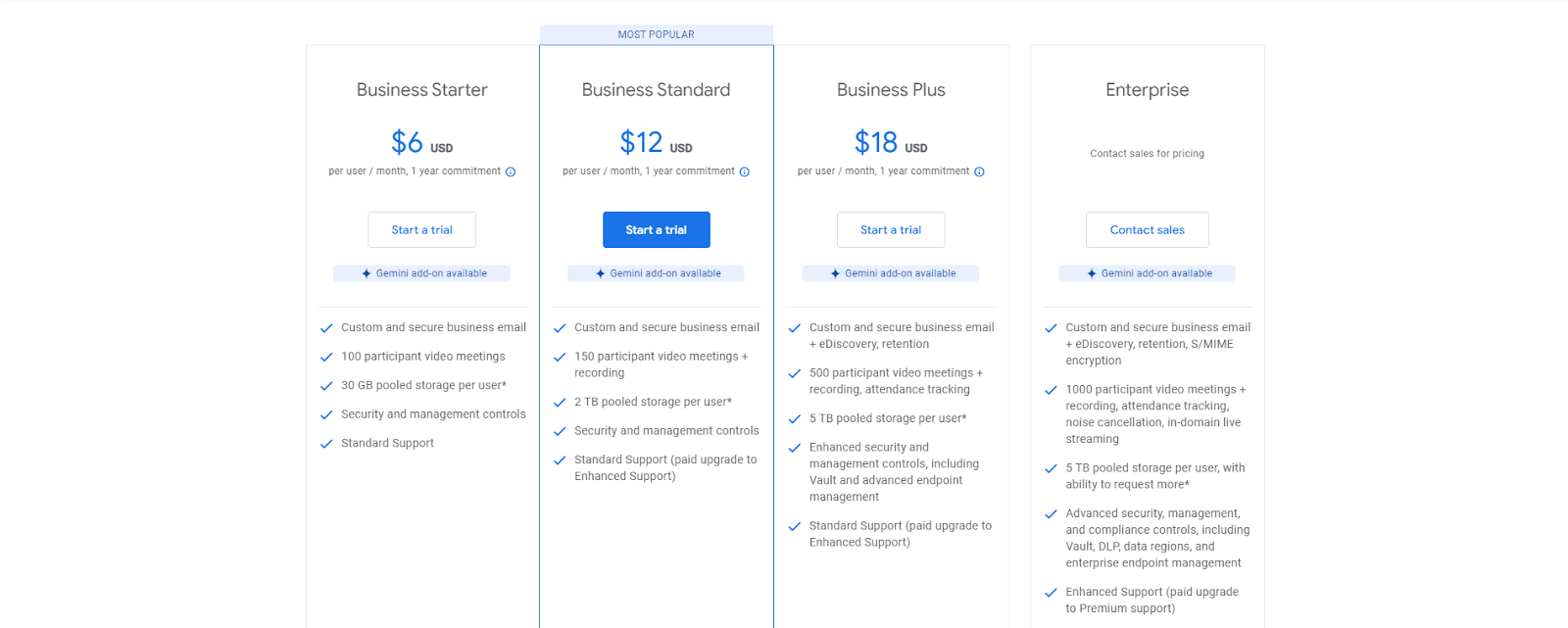1568x628 pixels.
Task: Click checkmark beside Enhanced Support Enterprise item
Action: pyautogui.click(x=1051, y=593)
